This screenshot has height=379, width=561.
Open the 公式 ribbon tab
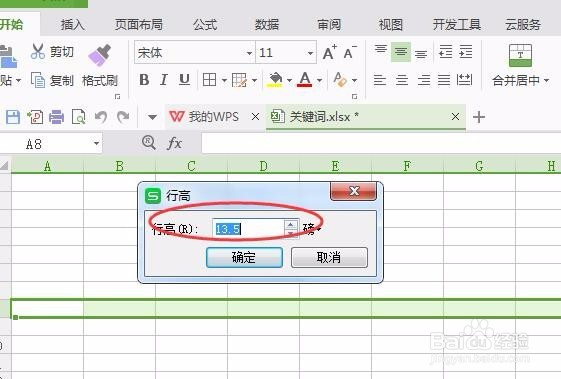click(205, 25)
